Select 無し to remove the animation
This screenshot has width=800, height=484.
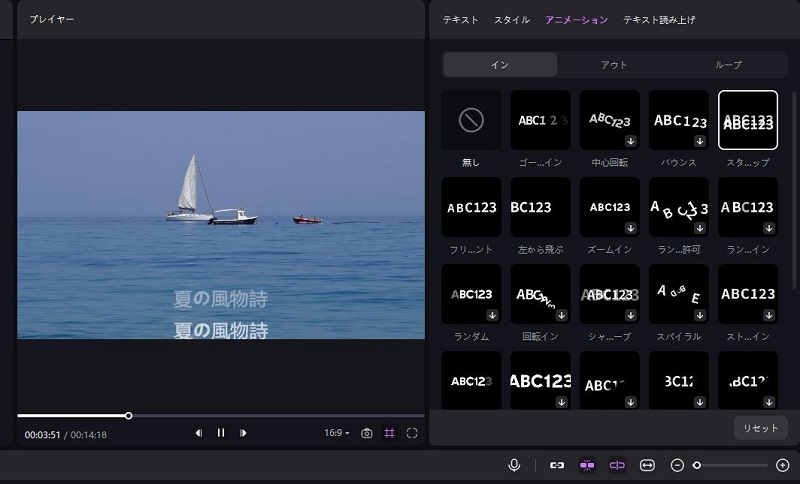[471, 121]
